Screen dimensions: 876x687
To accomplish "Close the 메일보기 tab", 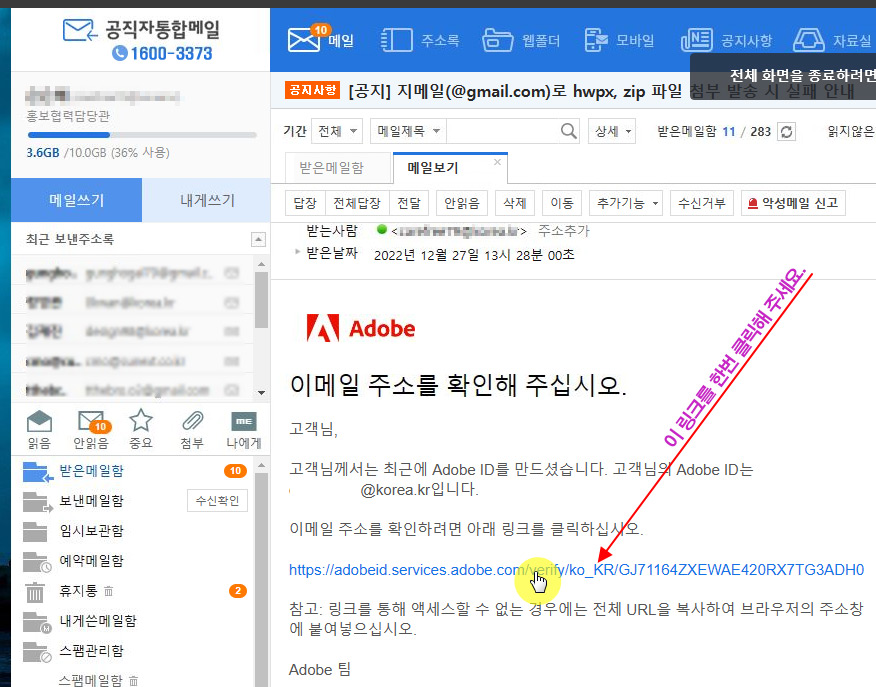I will pyautogui.click(x=497, y=161).
